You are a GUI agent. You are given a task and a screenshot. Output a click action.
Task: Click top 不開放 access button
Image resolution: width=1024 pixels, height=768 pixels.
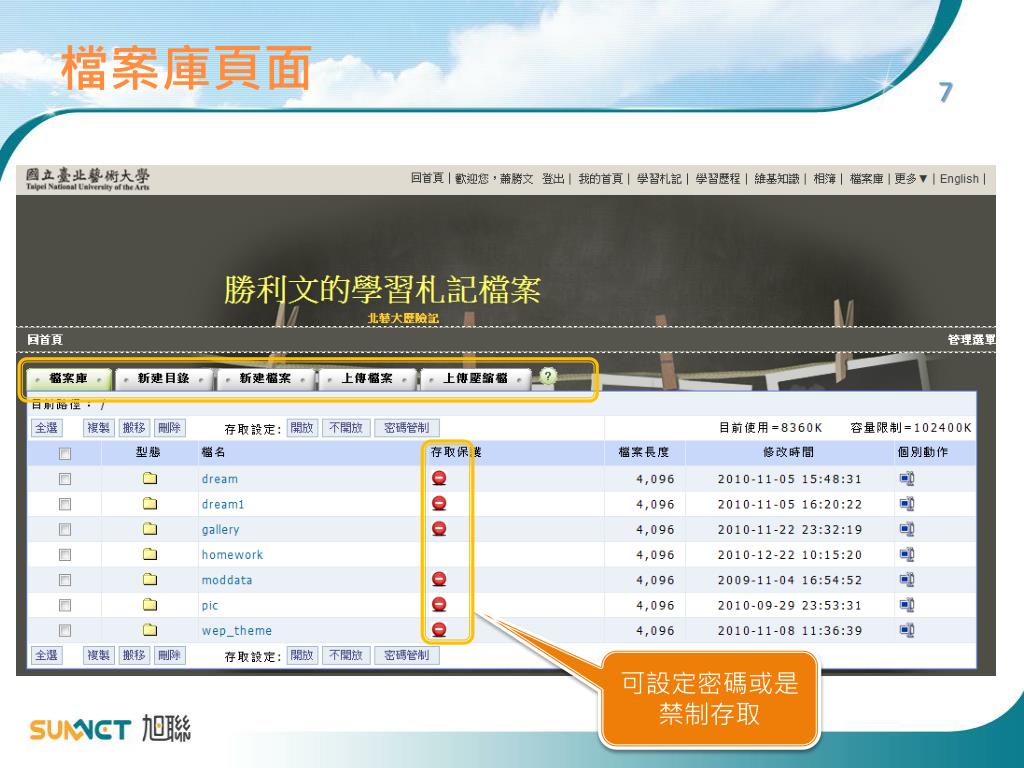point(346,428)
